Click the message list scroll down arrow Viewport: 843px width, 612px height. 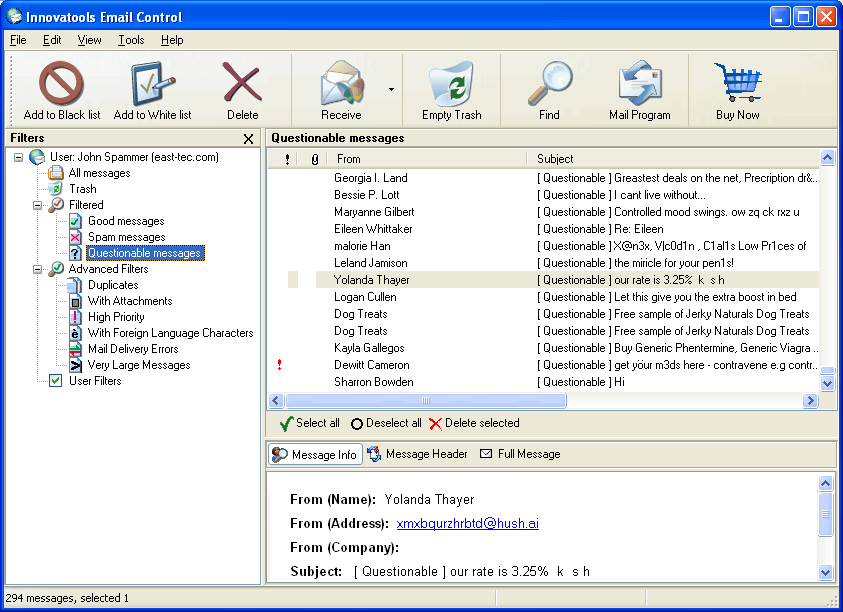pyautogui.click(x=827, y=383)
